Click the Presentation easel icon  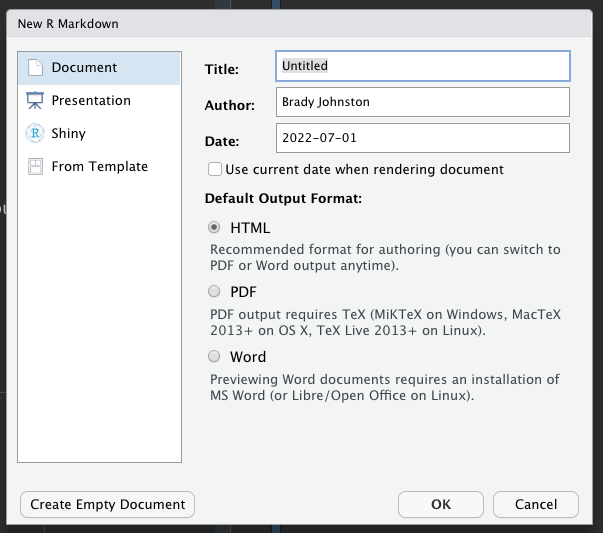[35, 101]
